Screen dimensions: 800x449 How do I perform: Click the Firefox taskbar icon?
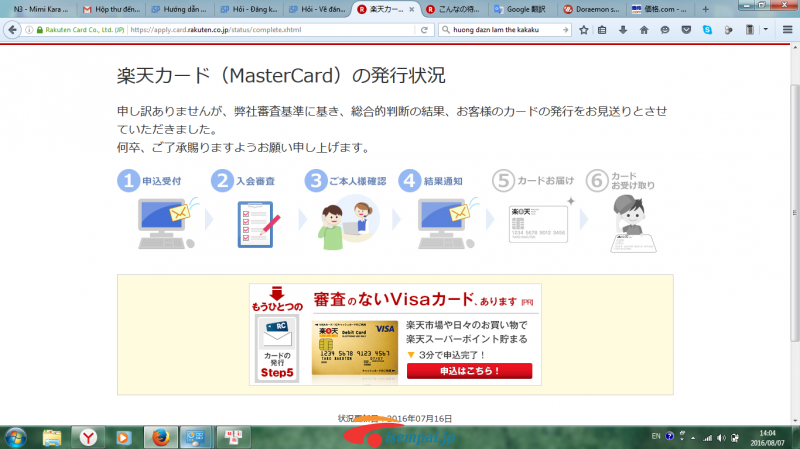(x=161, y=438)
